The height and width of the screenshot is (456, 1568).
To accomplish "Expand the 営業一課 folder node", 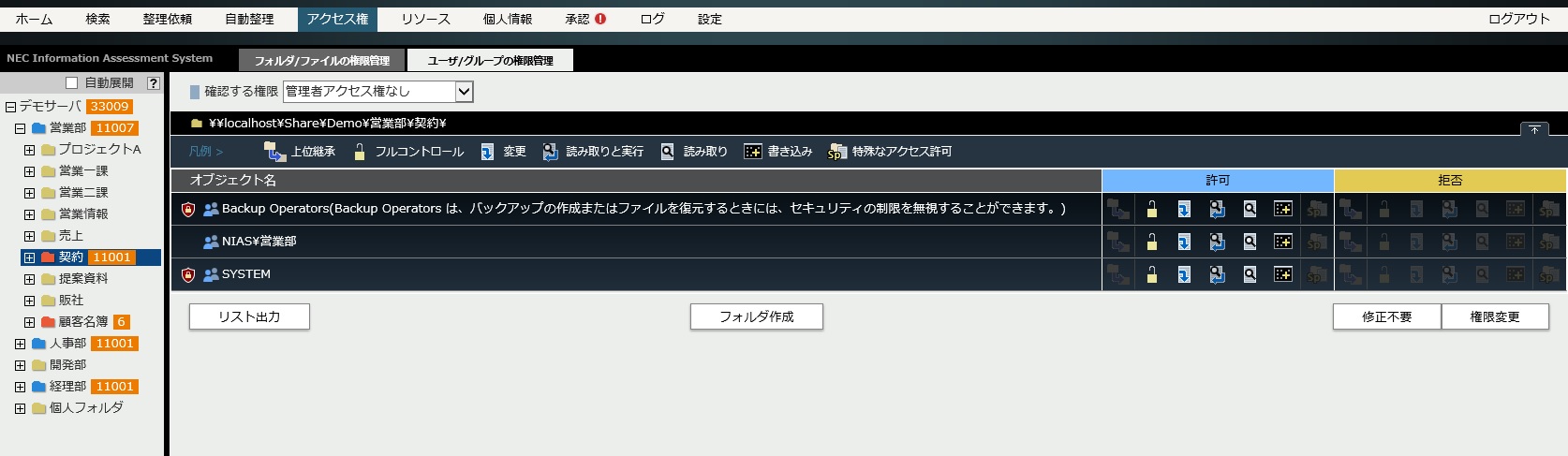I will (29, 171).
